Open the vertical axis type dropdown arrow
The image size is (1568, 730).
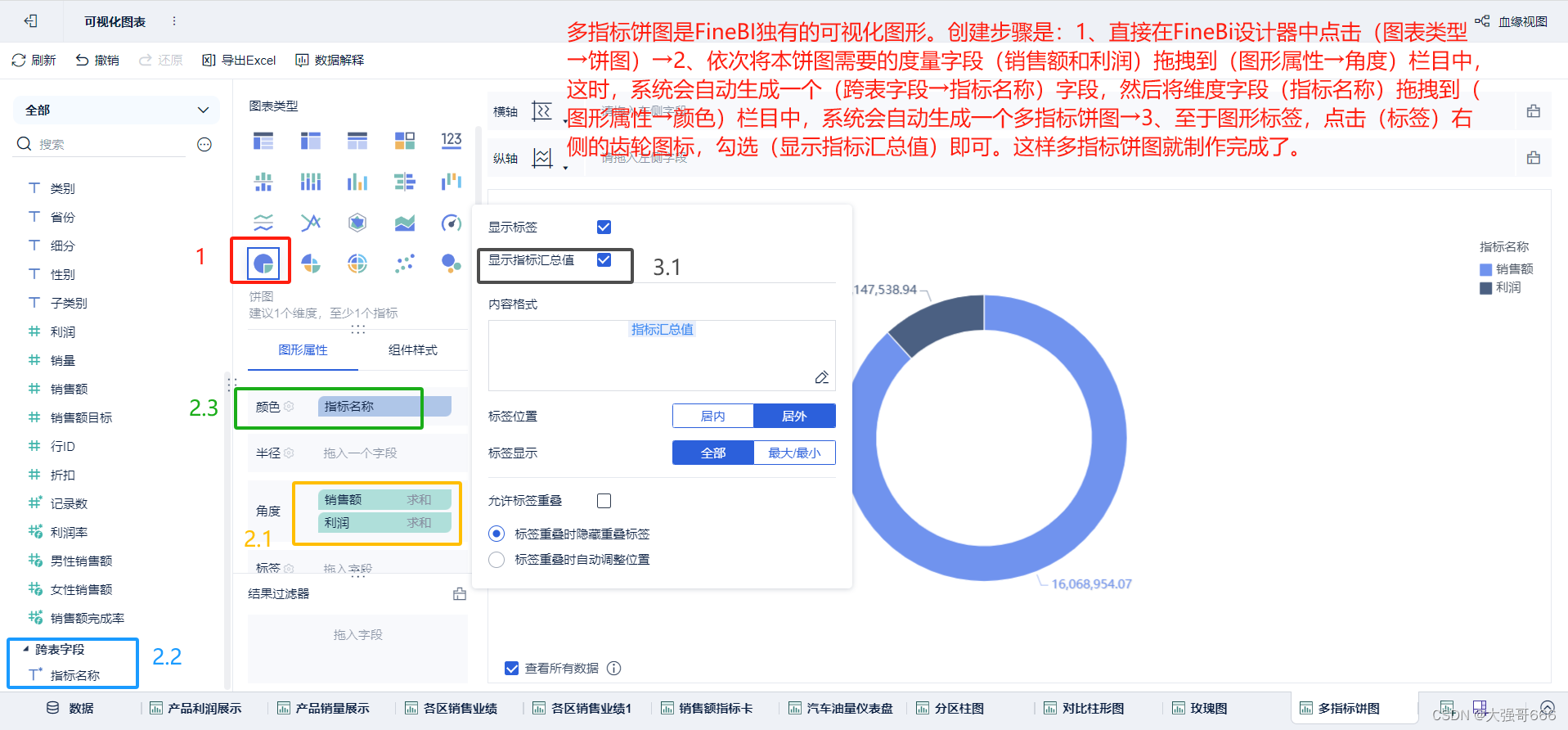click(565, 168)
